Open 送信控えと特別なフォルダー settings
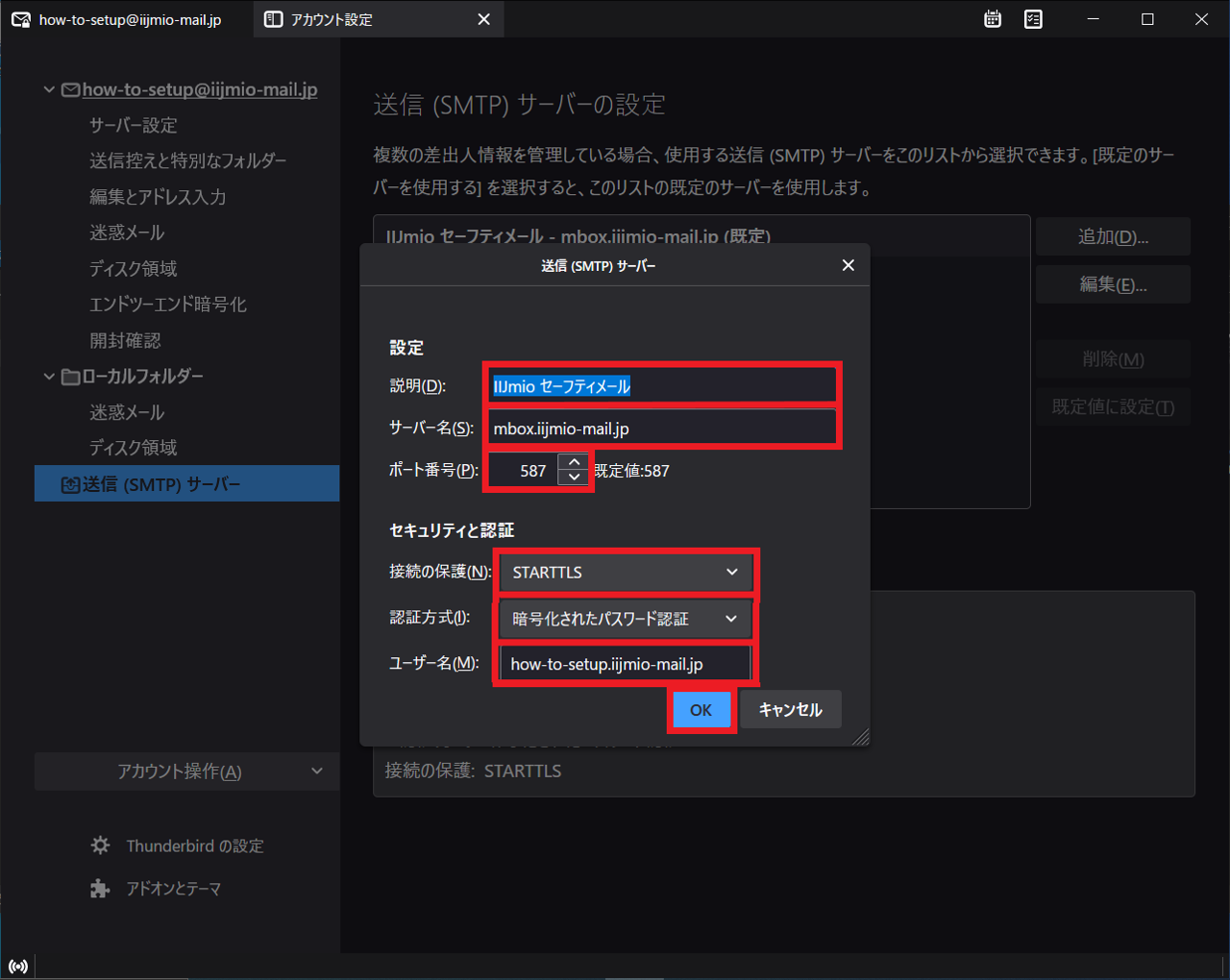 coord(188,160)
